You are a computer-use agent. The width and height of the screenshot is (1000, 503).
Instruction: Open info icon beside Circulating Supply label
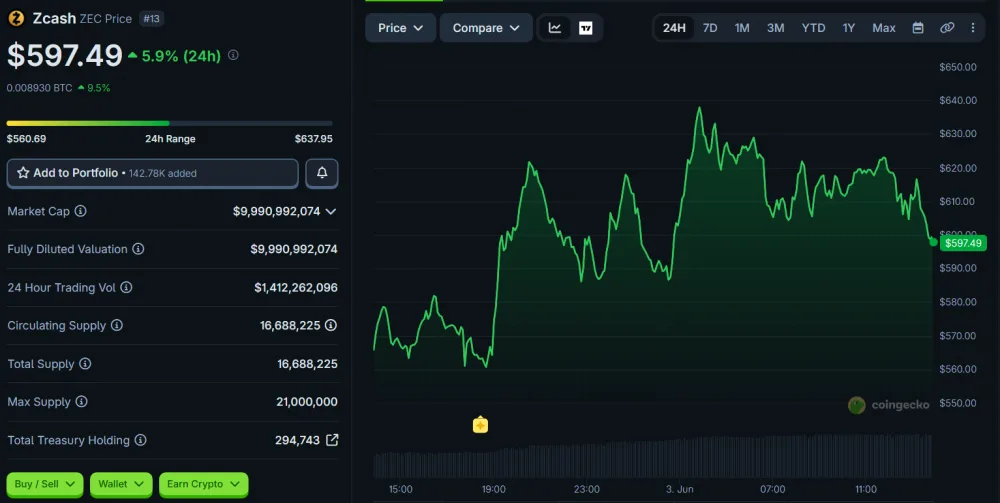(x=117, y=326)
